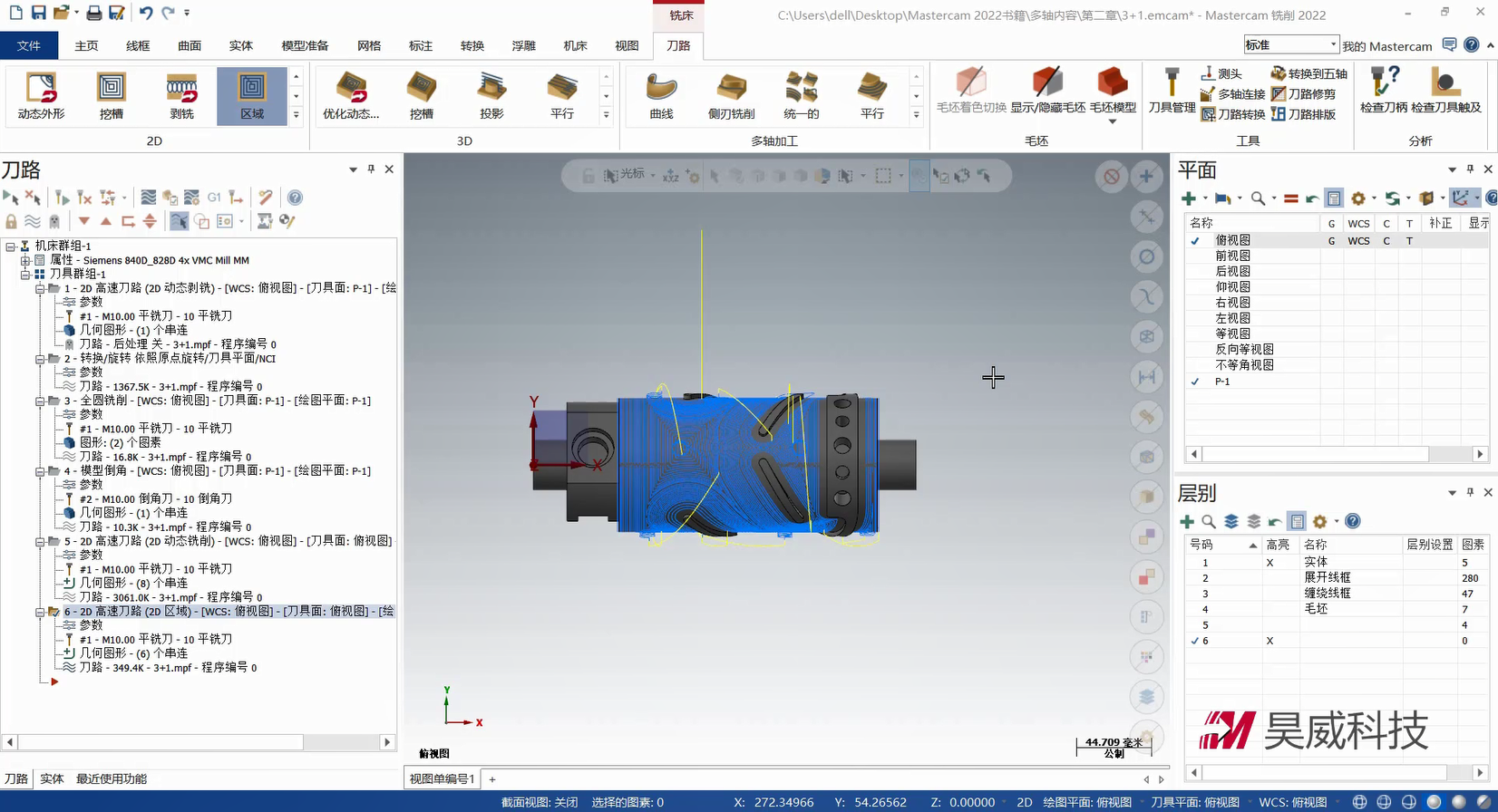
Task: Open 刀路排版 toolpath nesting
Action: point(1303,114)
